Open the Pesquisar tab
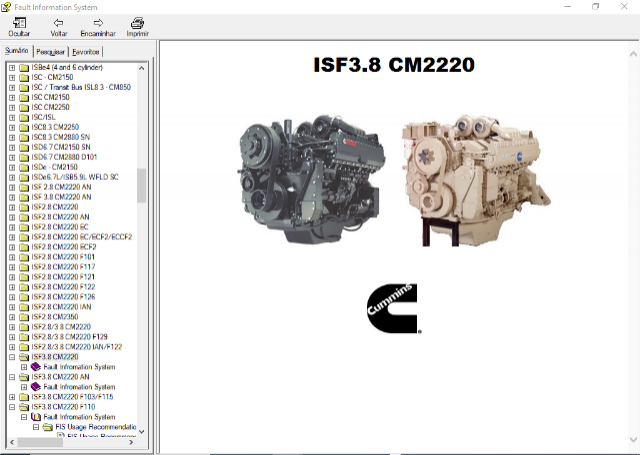 pyautogui.click(x=50, y=52)
